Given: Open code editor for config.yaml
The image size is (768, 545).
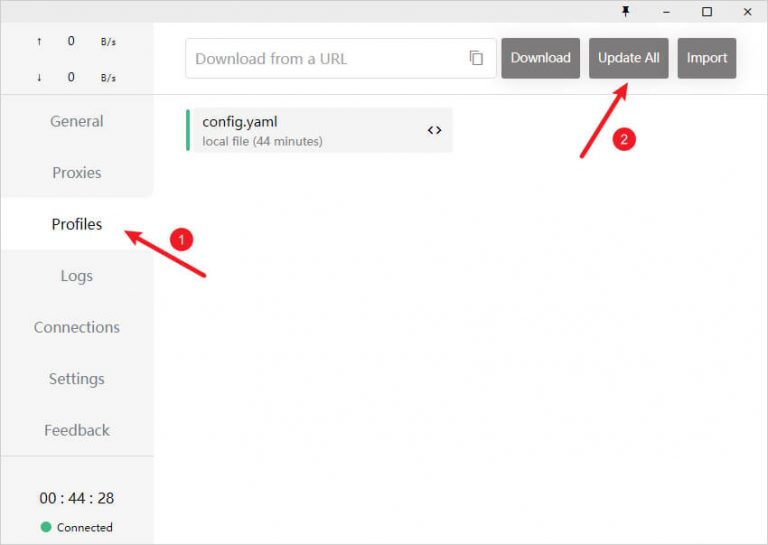Looking at the screenshot, I should tap(434, 130).
